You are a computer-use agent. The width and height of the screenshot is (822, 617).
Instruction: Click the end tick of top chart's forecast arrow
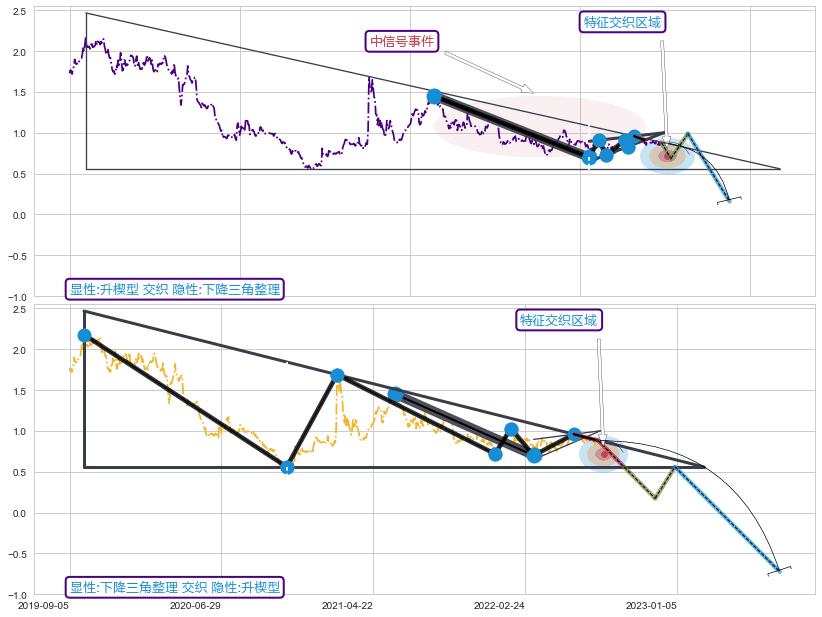[x=731, y=201]
